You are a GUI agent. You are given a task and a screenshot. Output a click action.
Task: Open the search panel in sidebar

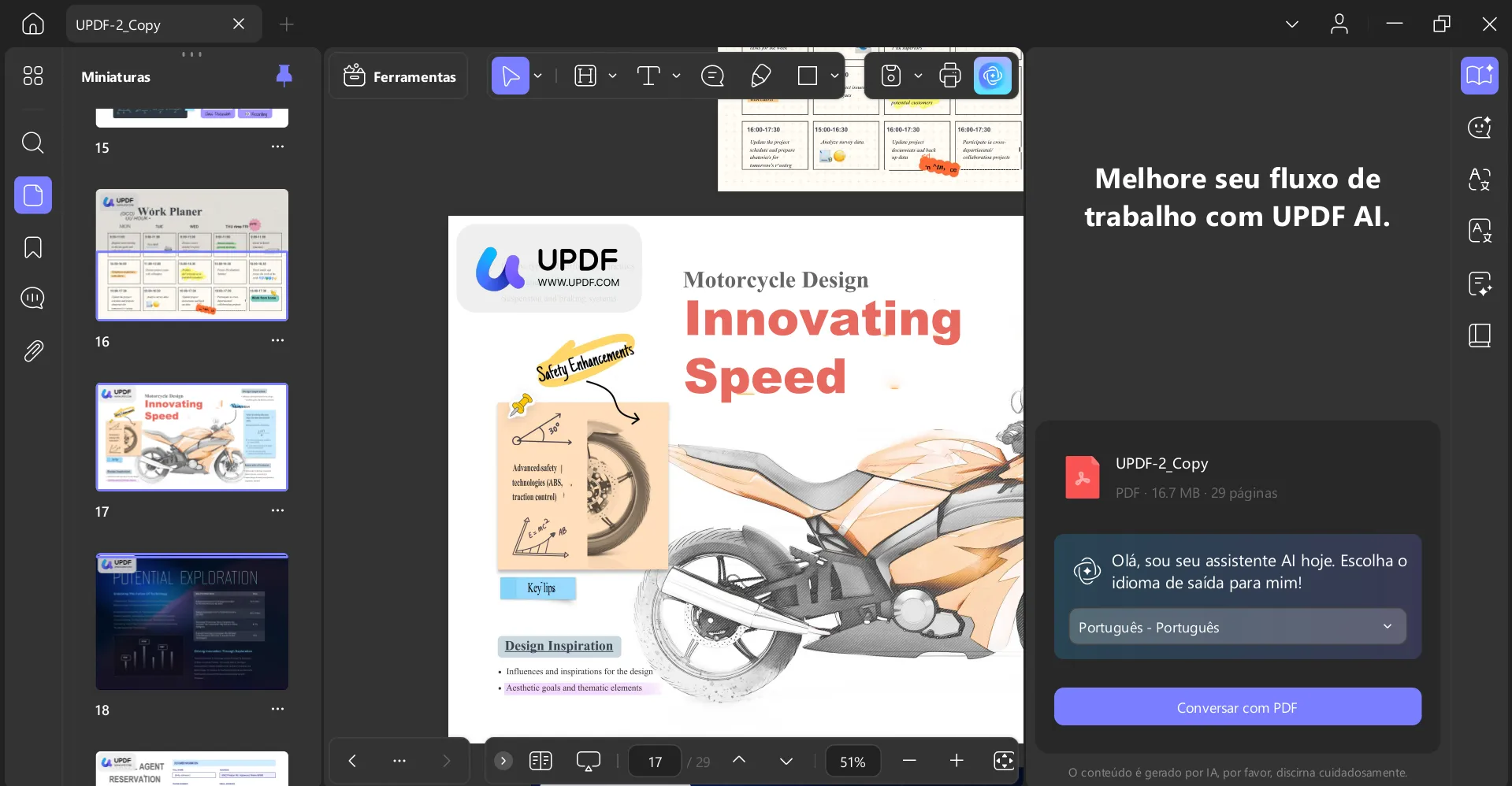[x=33, y=143]
